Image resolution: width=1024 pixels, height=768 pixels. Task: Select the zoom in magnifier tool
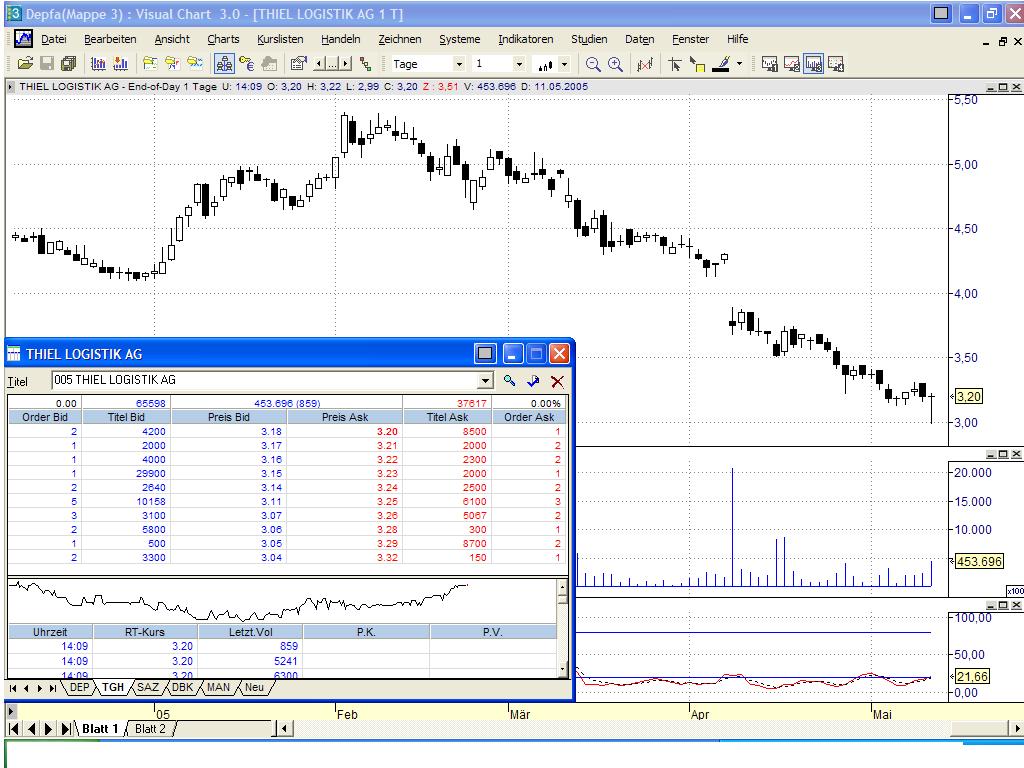tap(613, 62)
